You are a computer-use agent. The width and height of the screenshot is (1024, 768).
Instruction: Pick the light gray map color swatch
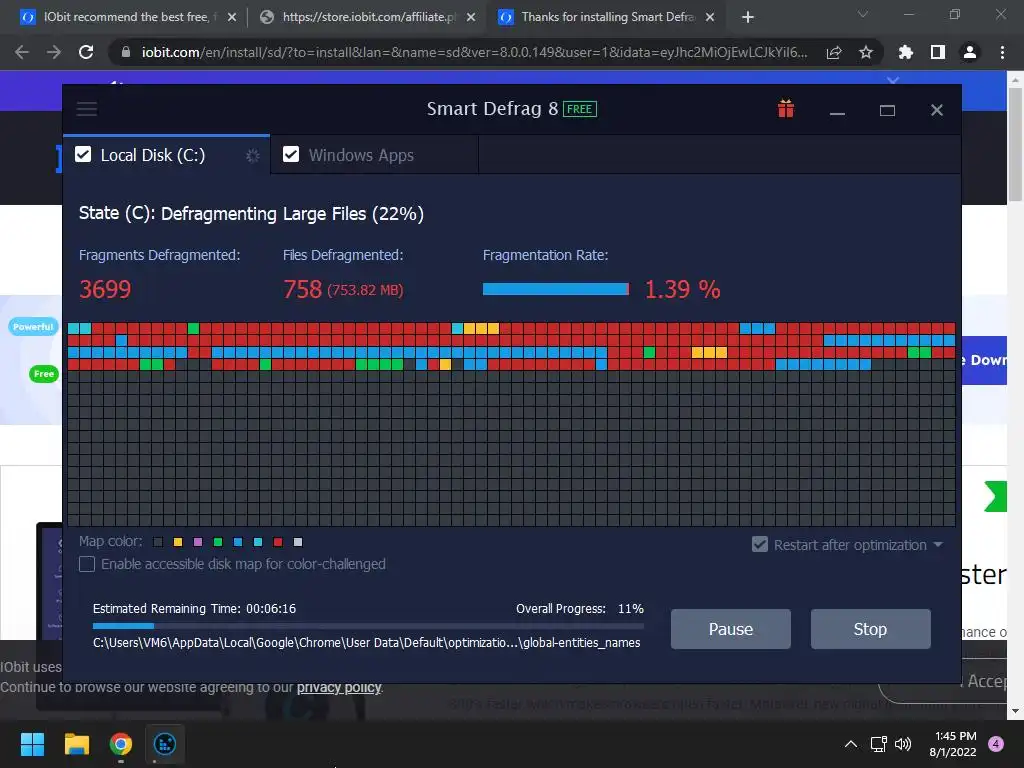pos(298,542)
